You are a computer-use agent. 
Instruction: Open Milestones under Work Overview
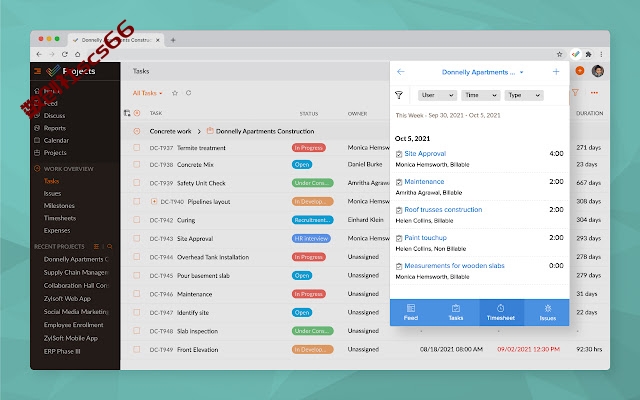point(59,206)
